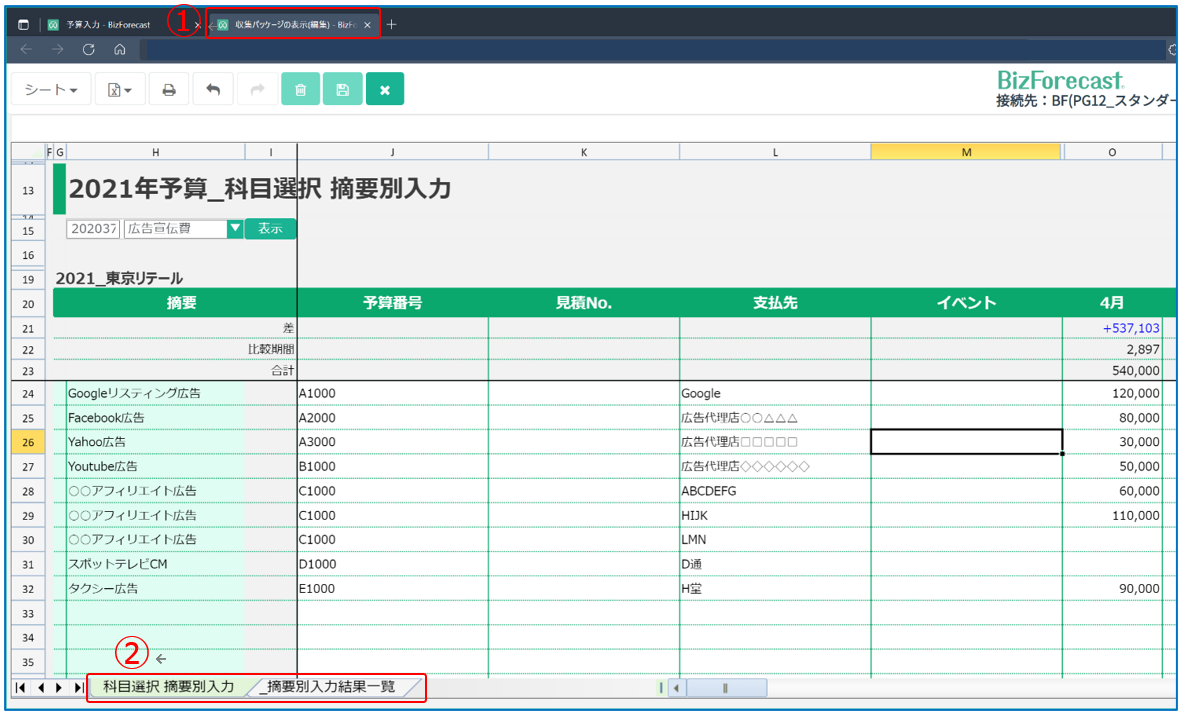This screenshot has width=1180, height=715.
Task: Click the green save disk icon
Action: 343,90
